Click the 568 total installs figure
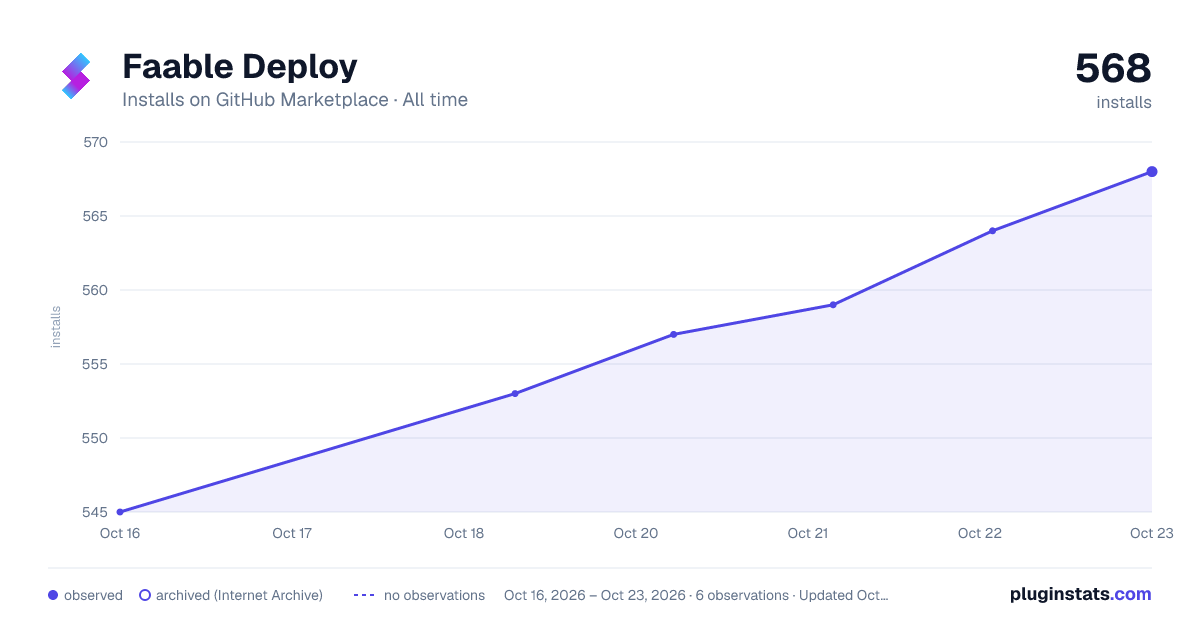This screenshot has width=1200, height=630. [x=1113, y=69]
